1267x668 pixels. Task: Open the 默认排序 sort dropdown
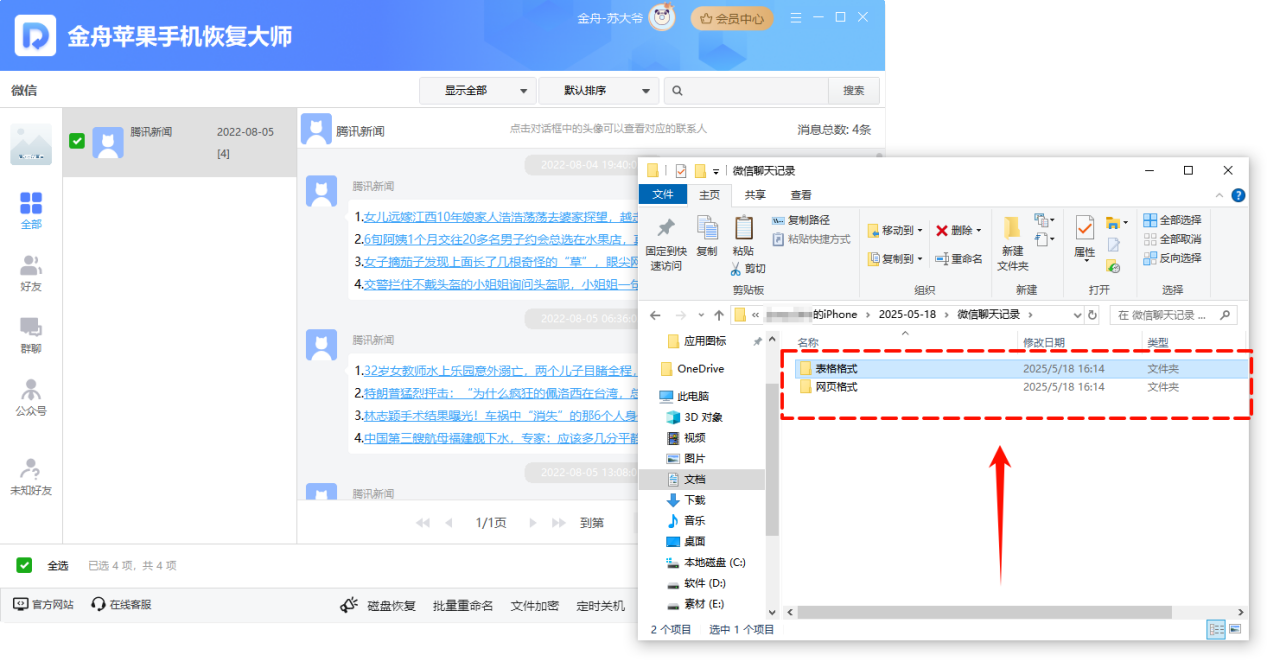[x=599, y=91]
